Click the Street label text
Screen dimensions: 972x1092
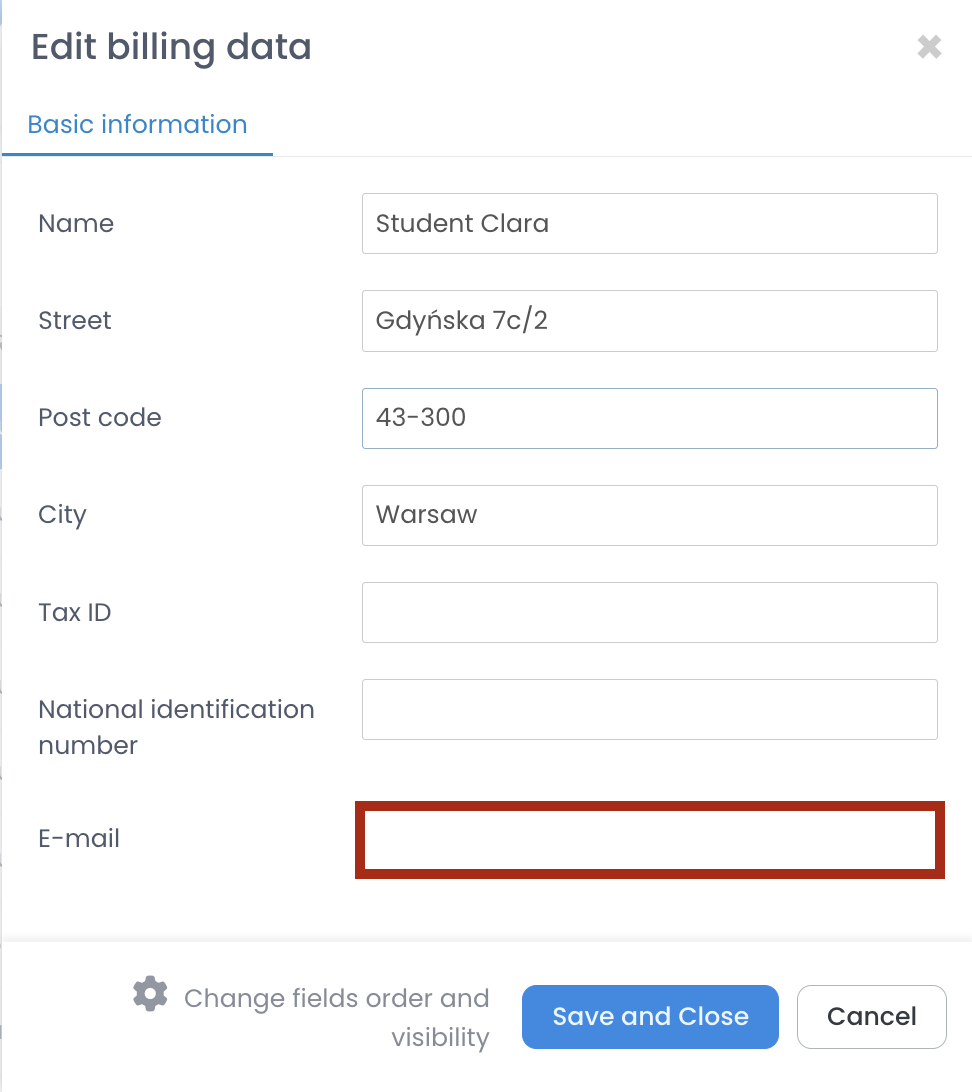[75, 321]
